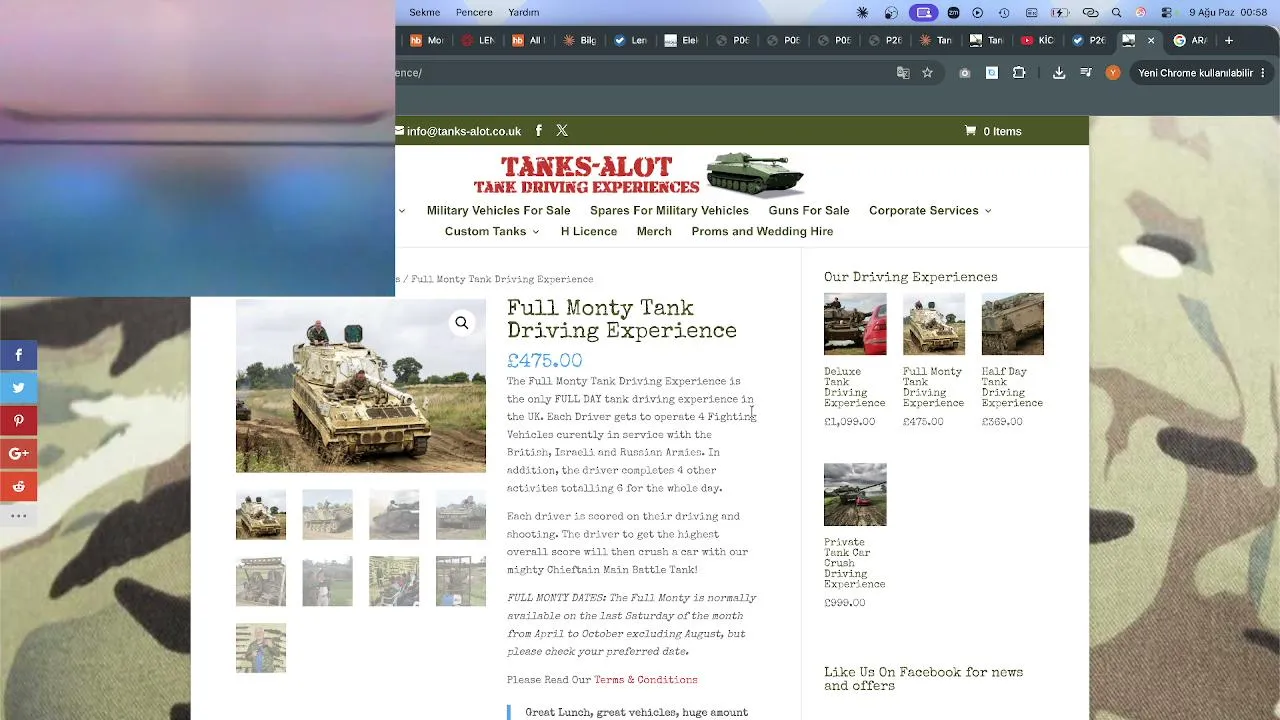Viewport: 1280px width, 720px height.
Task: Open Proms and Wedding Hire
Action: point(762,232)
